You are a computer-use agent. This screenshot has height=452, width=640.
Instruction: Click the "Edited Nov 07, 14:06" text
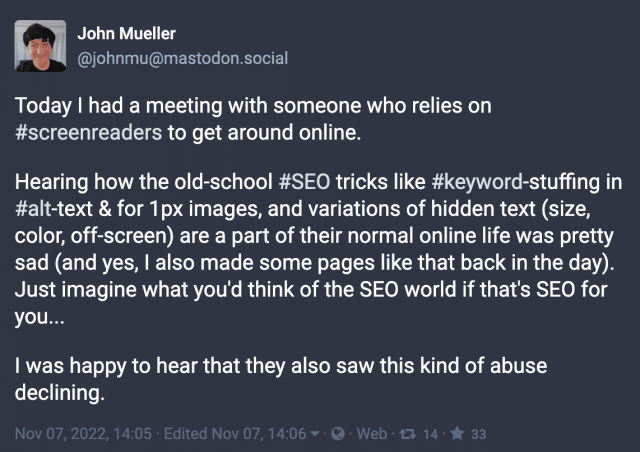pyautogui.click(x=238, y=434)
